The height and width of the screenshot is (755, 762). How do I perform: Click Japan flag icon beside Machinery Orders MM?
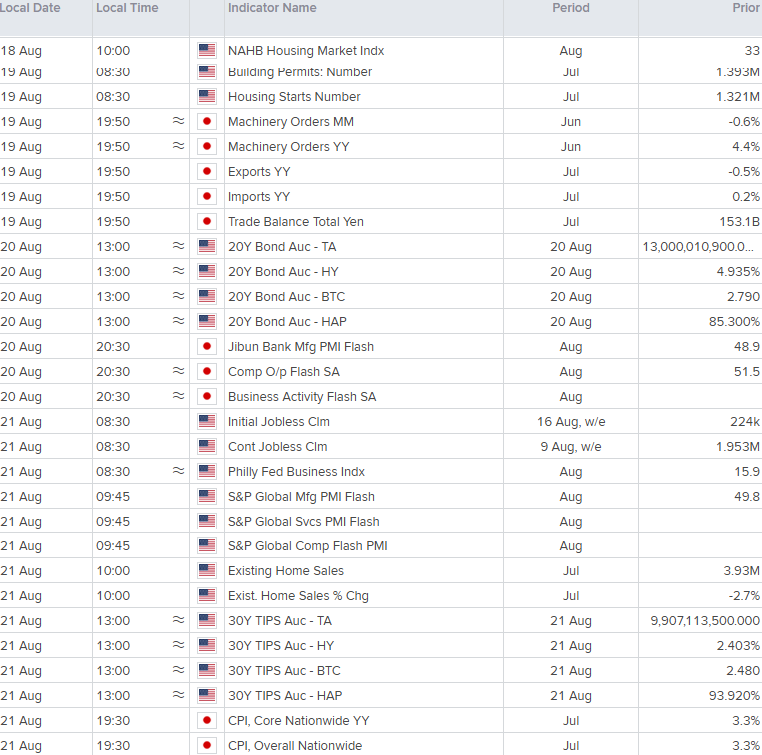(x=207, y=121)
